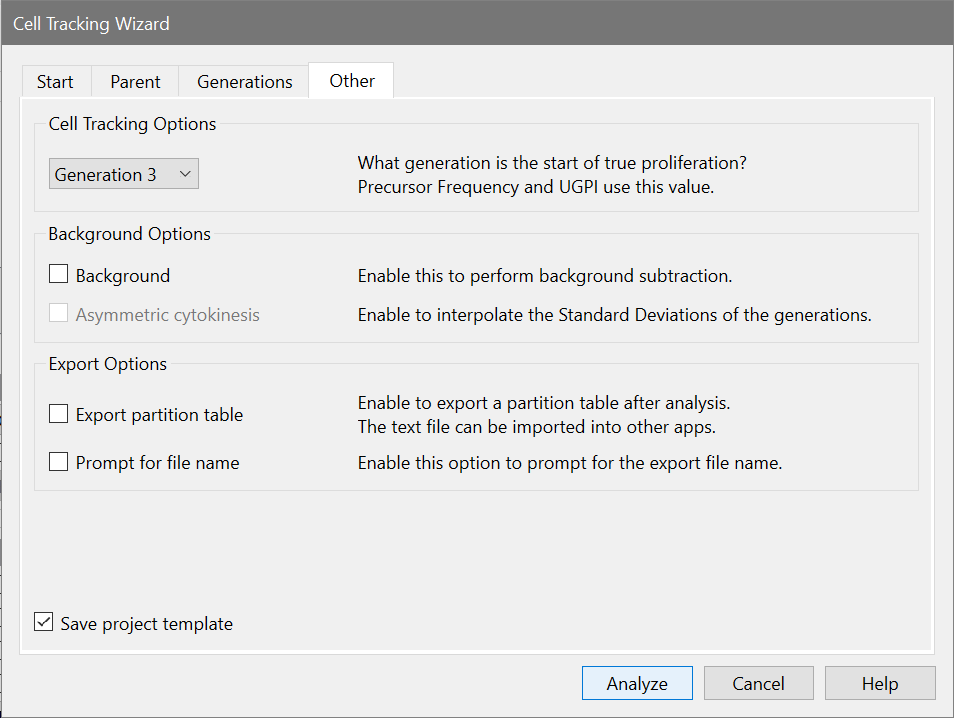Click the chevron arrow on generation combo box
Image resolution: width=954 pixels, height=718 pixels.
(184, 175)
